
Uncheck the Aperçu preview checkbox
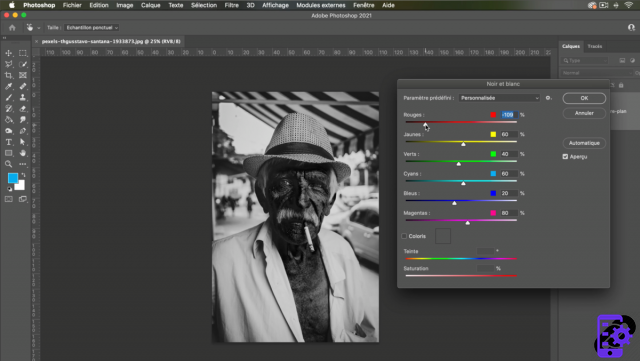click(x=565, y=156)
